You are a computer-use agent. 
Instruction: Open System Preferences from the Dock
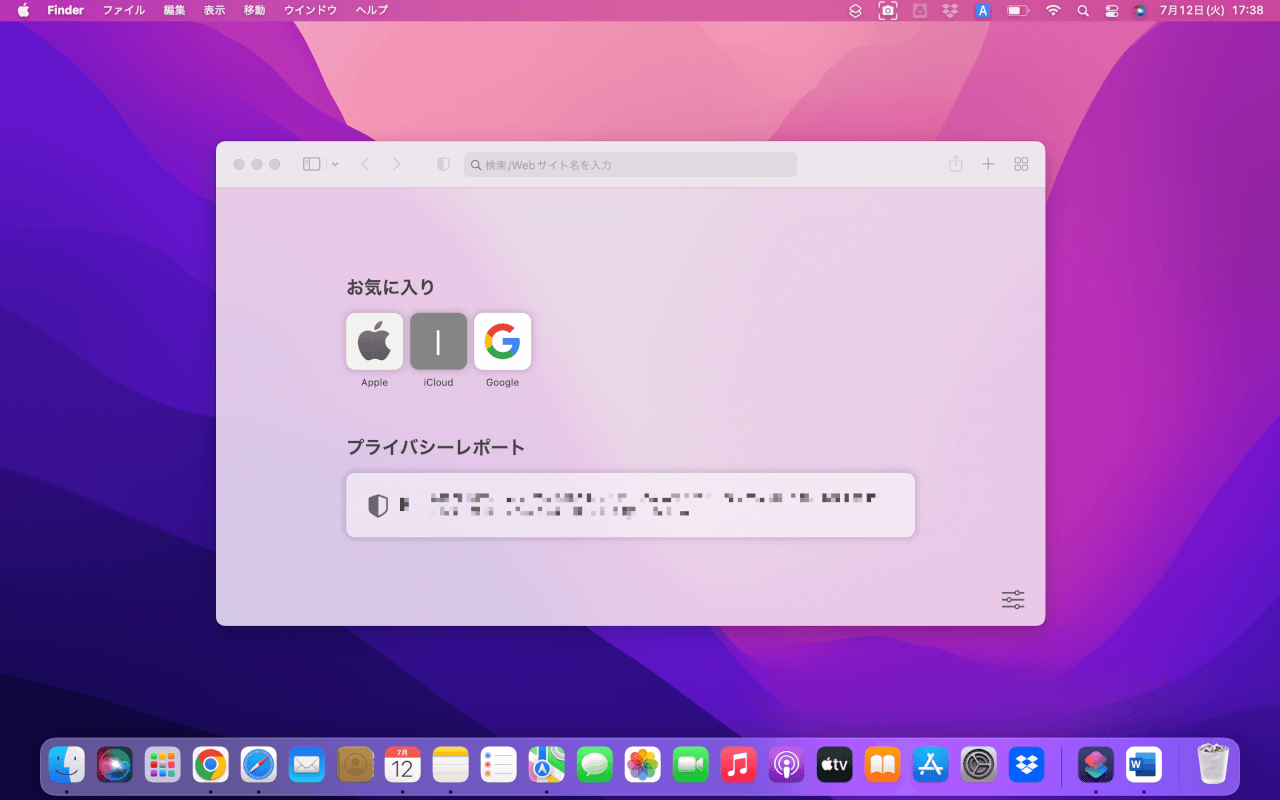[979, 765]
